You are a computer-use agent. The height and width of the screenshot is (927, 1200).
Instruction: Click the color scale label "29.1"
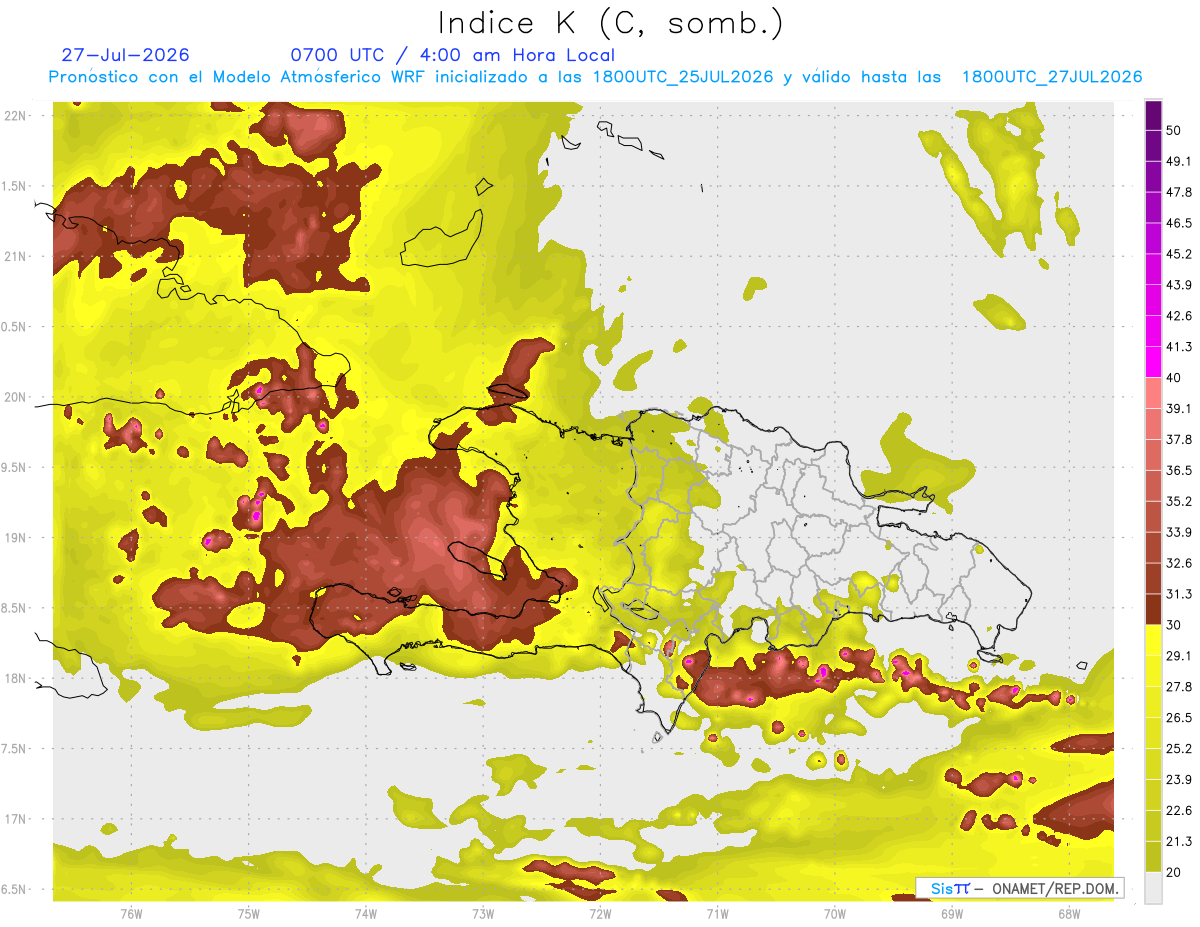coord(1179,656)
